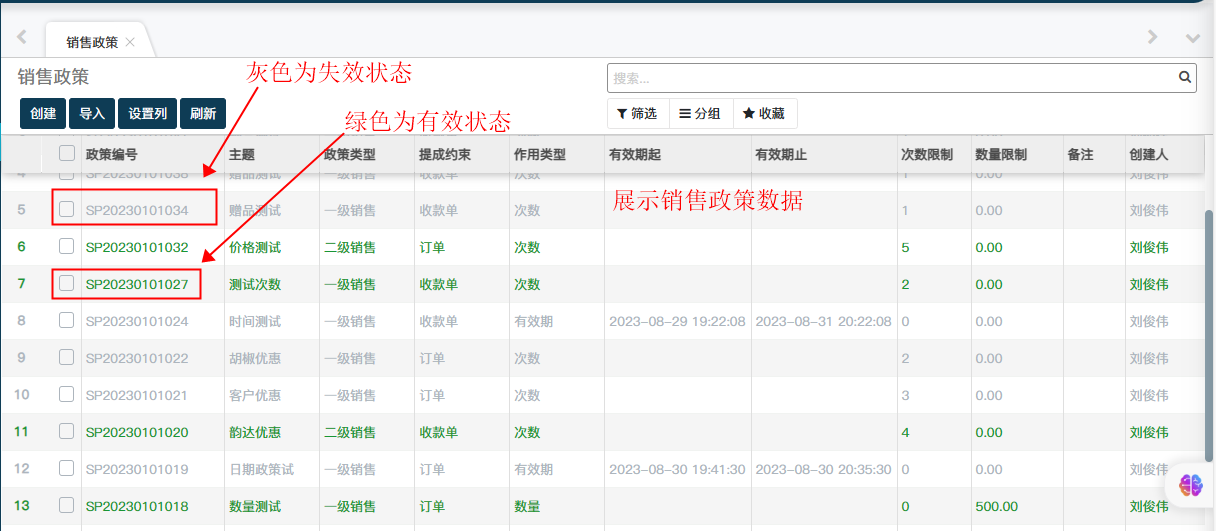Open the brain assistant icon
The height and width of the screenshot is (531, 1216).
(1191, 485)
